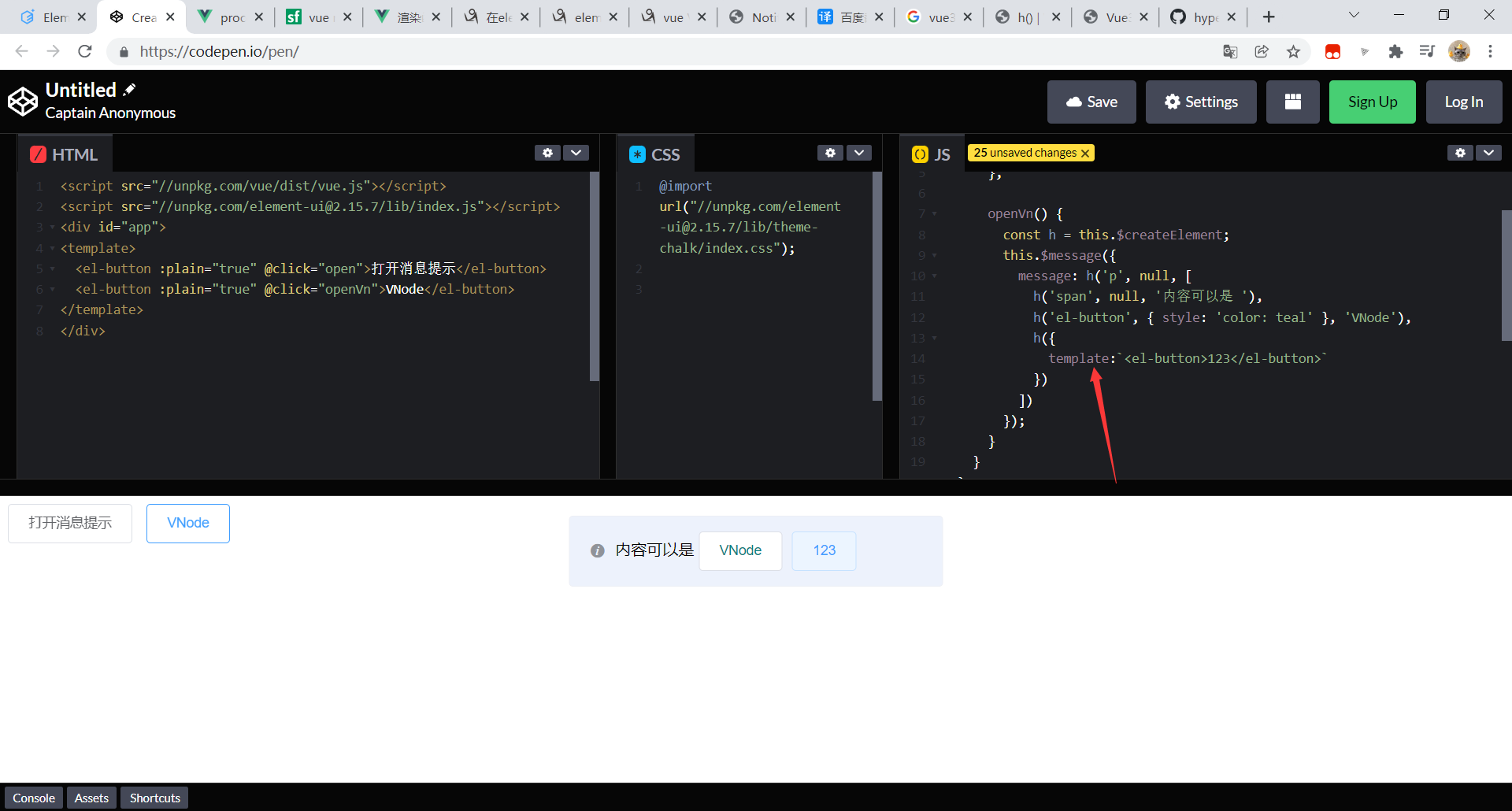1512x811 pixels.
Task: Fold JS line 7 openVn function
Action: (935, 214)
